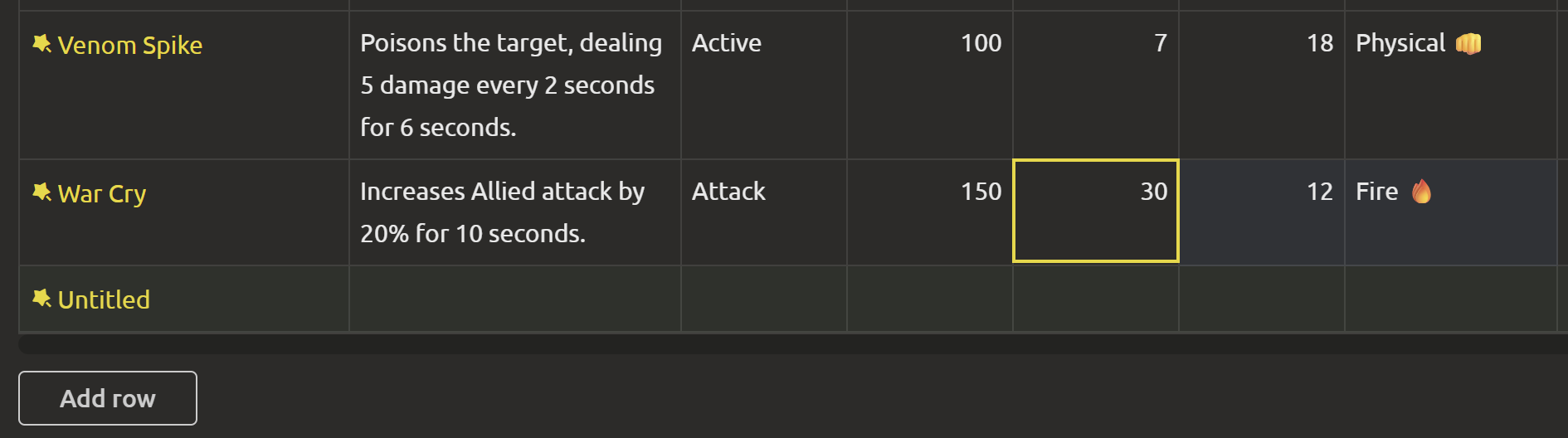
Task: Click the flame emoji next to Fire
Action: [1421, 192]
